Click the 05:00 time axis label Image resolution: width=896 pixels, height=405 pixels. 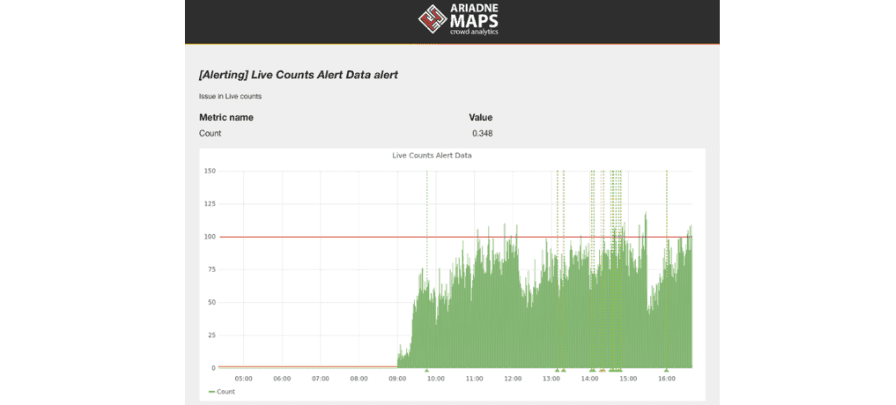(x=243, y=378)
